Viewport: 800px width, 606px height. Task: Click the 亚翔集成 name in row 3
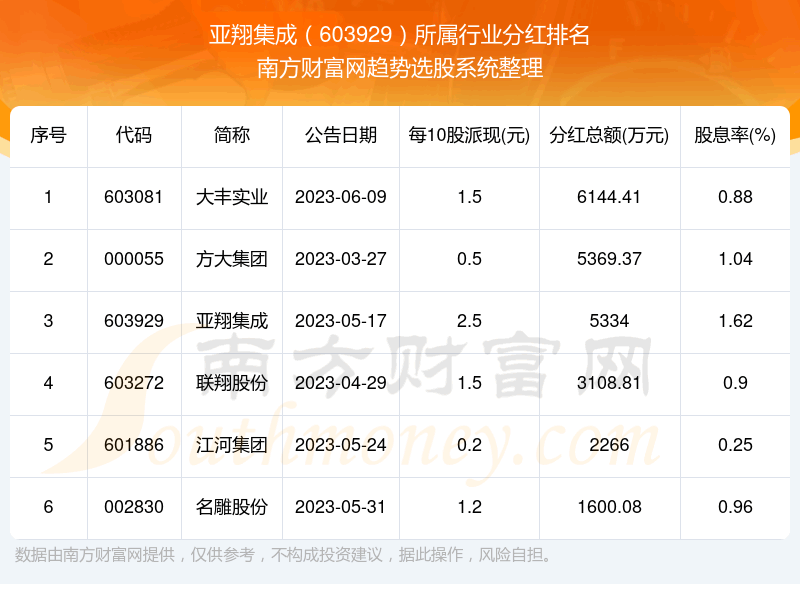coord(232,321)
